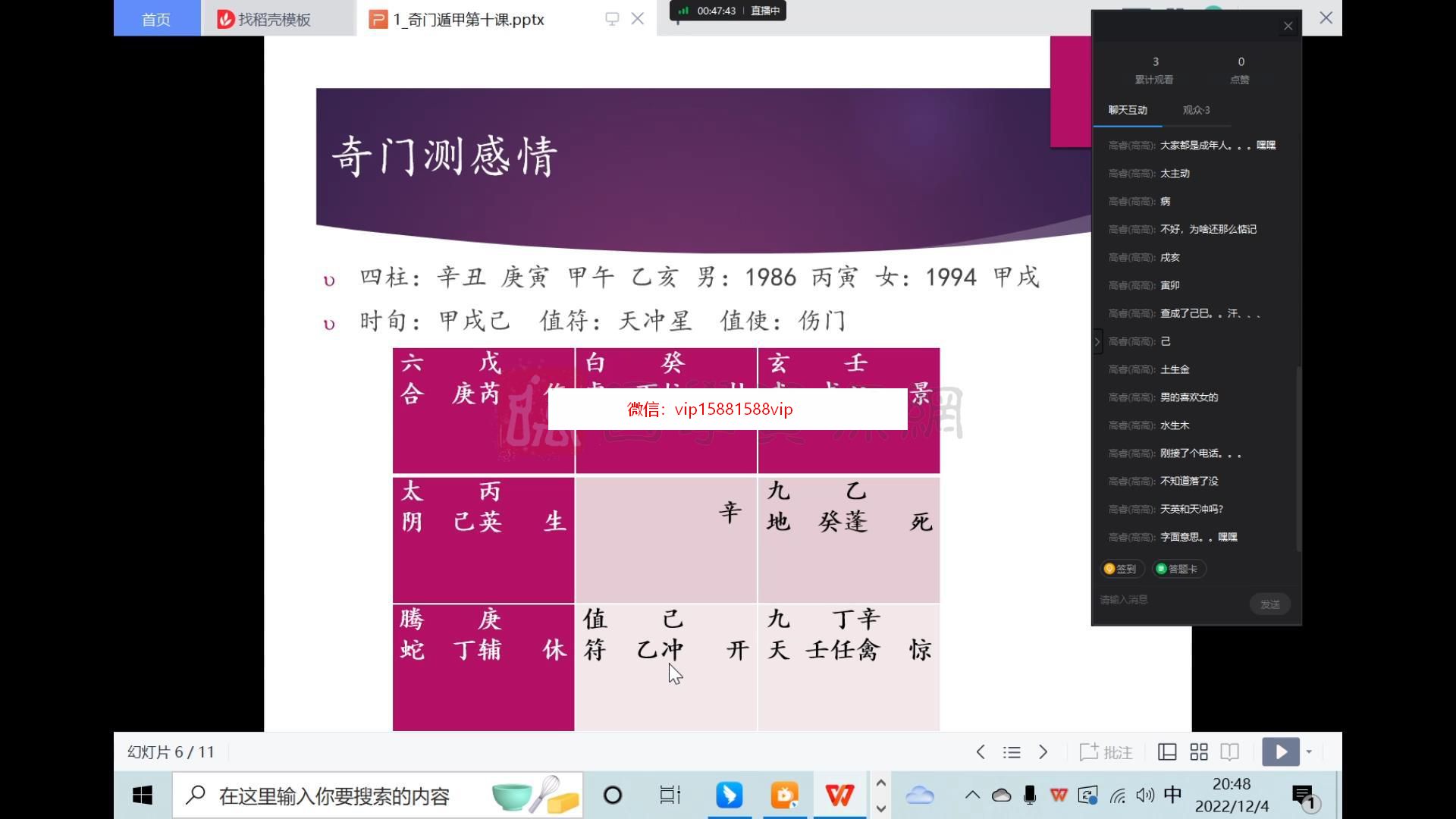Click the 太阴 己英 生 grid cell
This screenshot has width=1456, height=819.
coord(483,539)
